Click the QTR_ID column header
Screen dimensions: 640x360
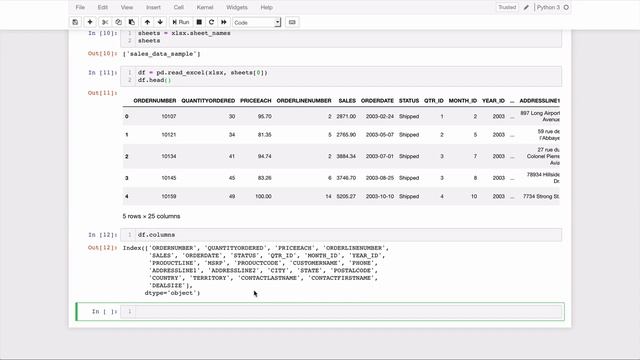[x=433, y=100]
